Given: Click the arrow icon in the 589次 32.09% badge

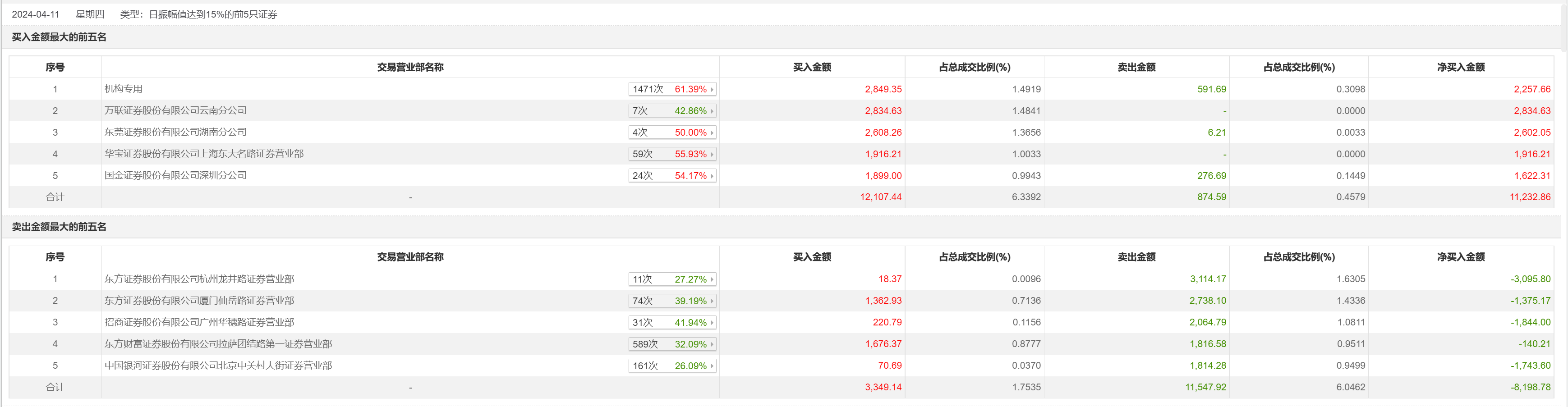Looking at the screenshot, I should [x=712, y=344].
